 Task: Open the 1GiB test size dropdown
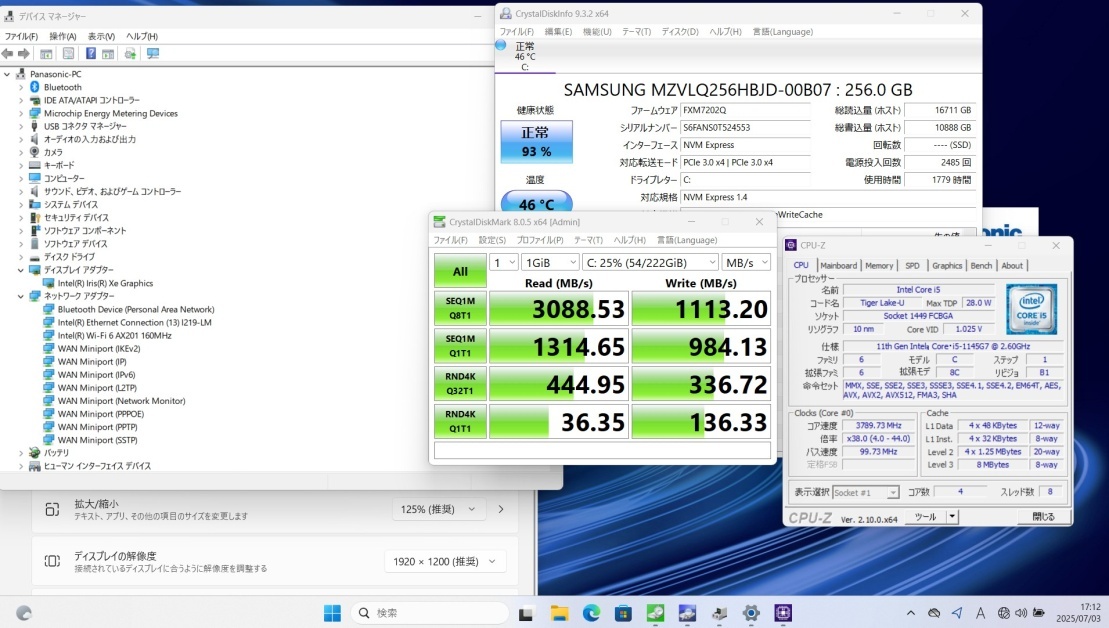coord(550,262)
